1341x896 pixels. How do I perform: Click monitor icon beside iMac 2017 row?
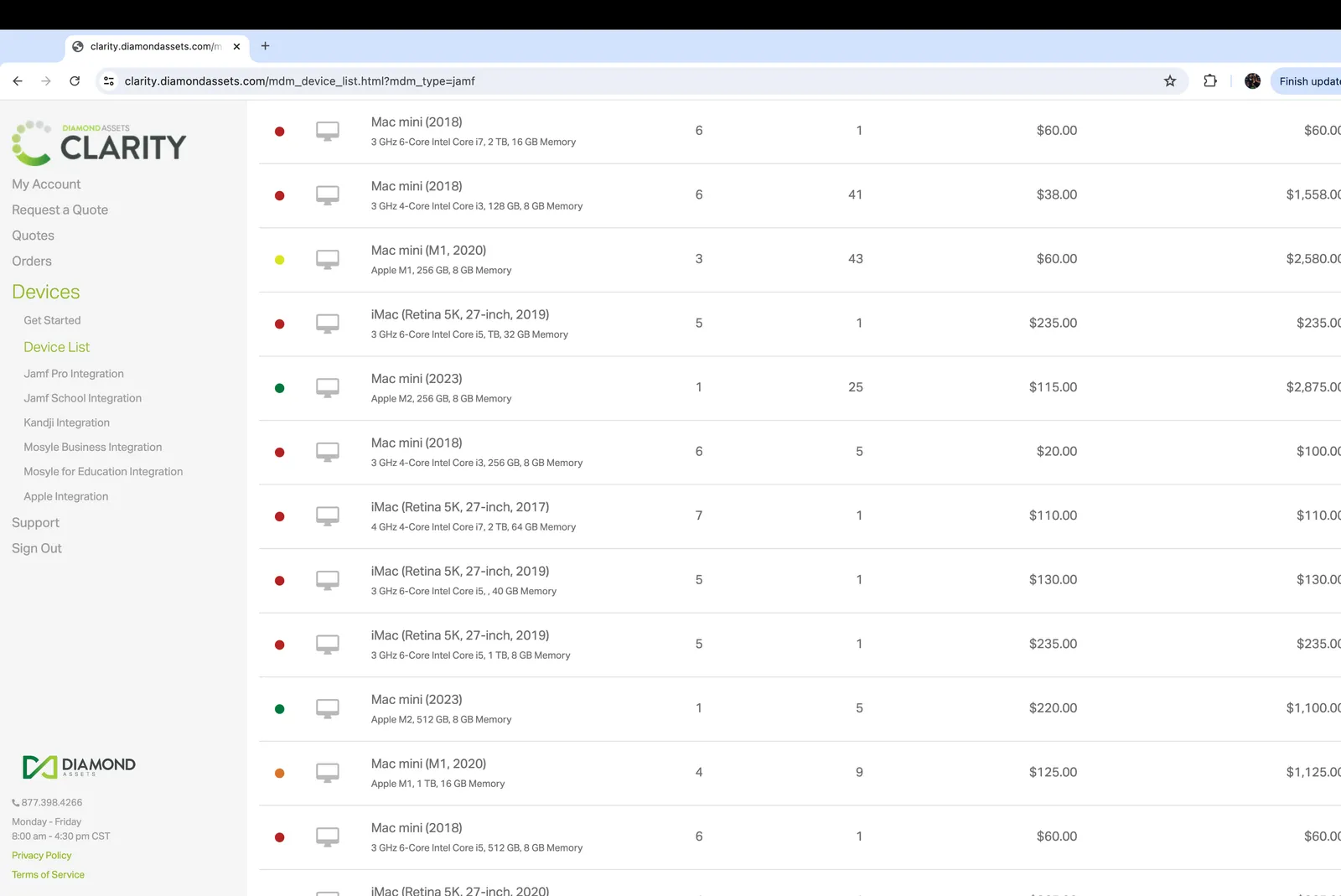click(x=327, y=515)
